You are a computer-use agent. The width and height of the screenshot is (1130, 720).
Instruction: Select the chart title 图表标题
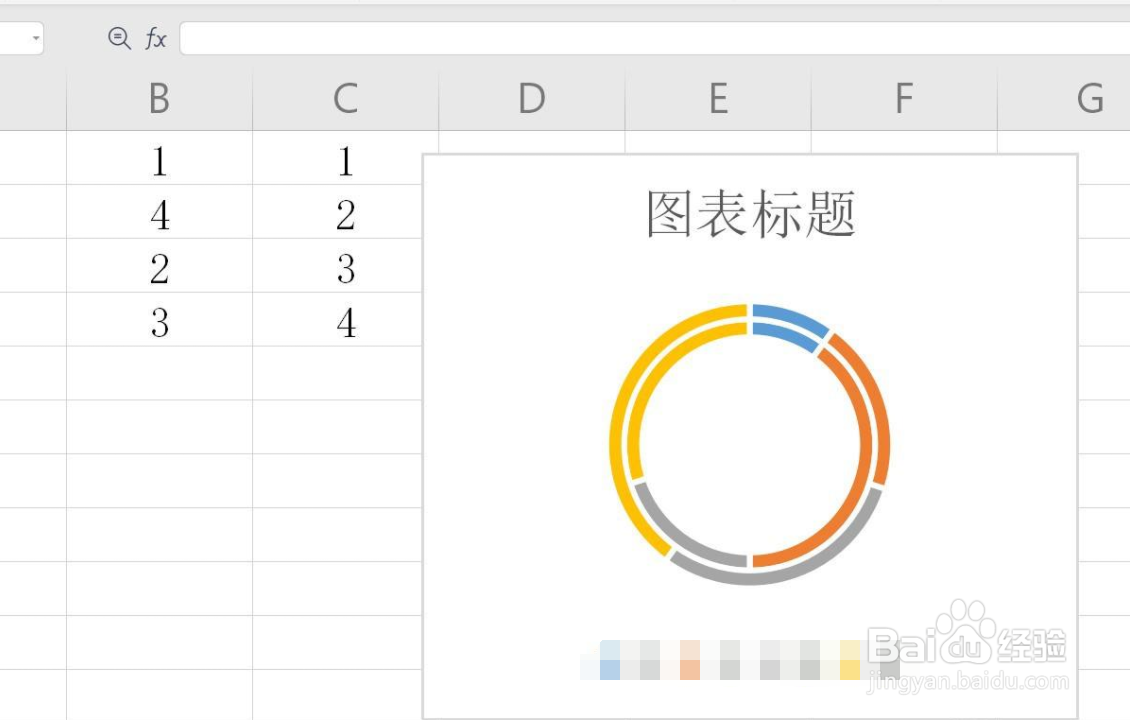(750, 214)
